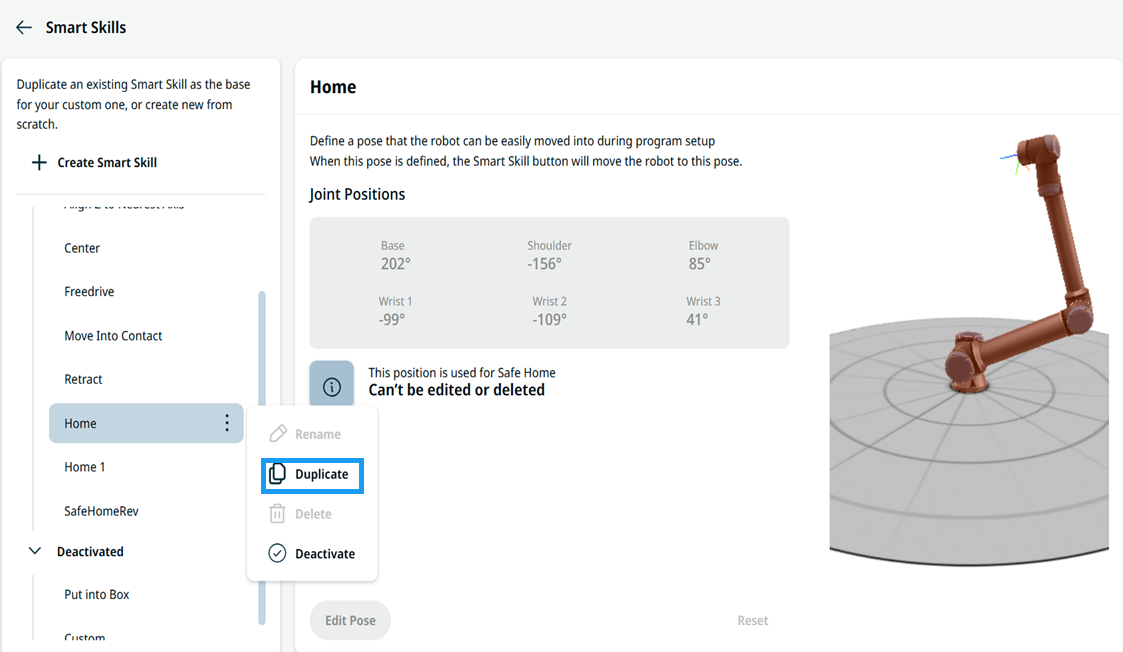Select SafeHomeRev in the skills list
The image size is (1123, 652).
pyautogui.click(x=101, y=511)
